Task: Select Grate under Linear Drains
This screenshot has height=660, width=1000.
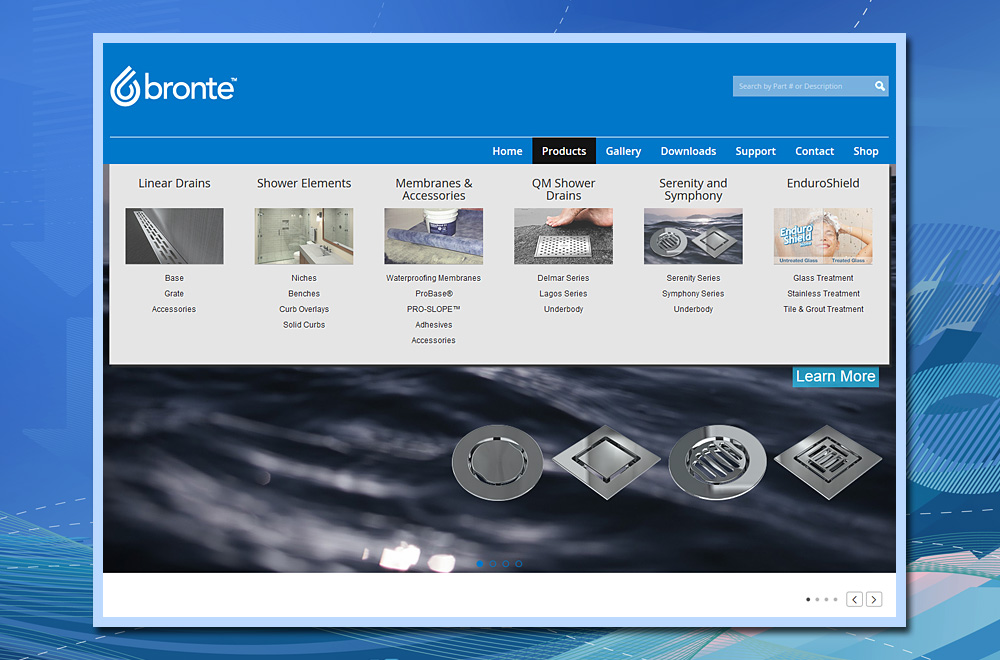Action: (x=174, y=293)
